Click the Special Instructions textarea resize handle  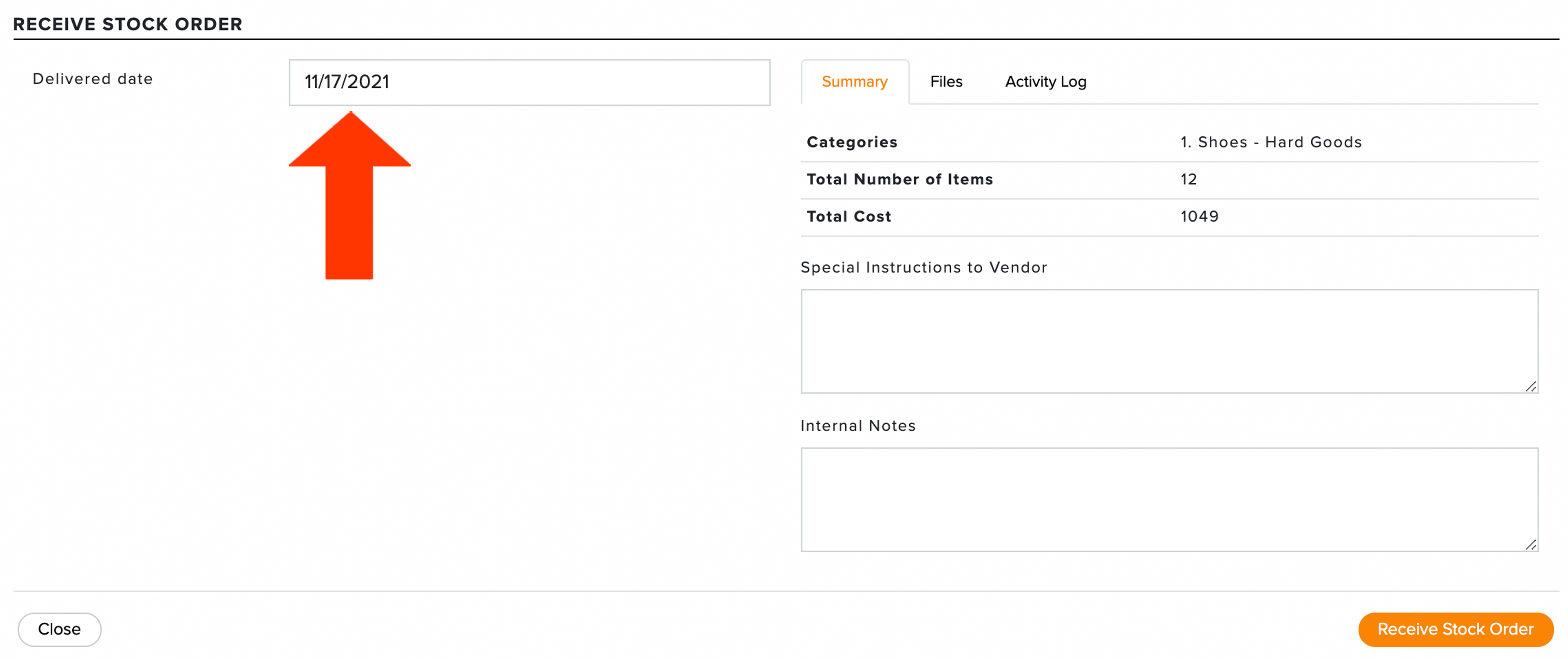[1531, 387]
